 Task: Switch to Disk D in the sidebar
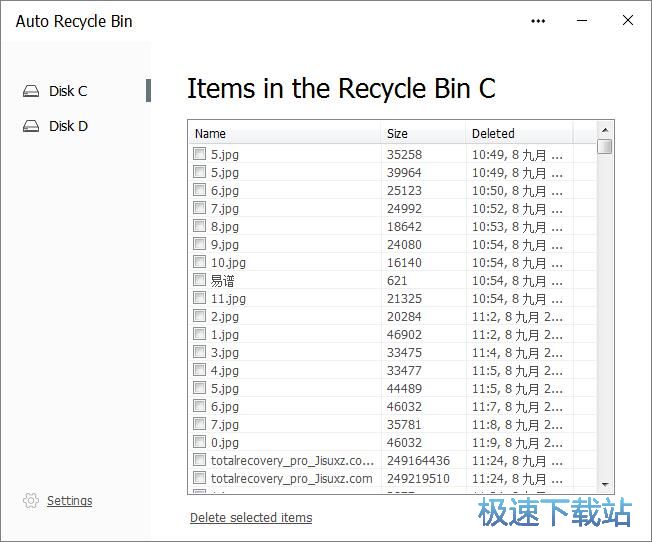(76, 126)
